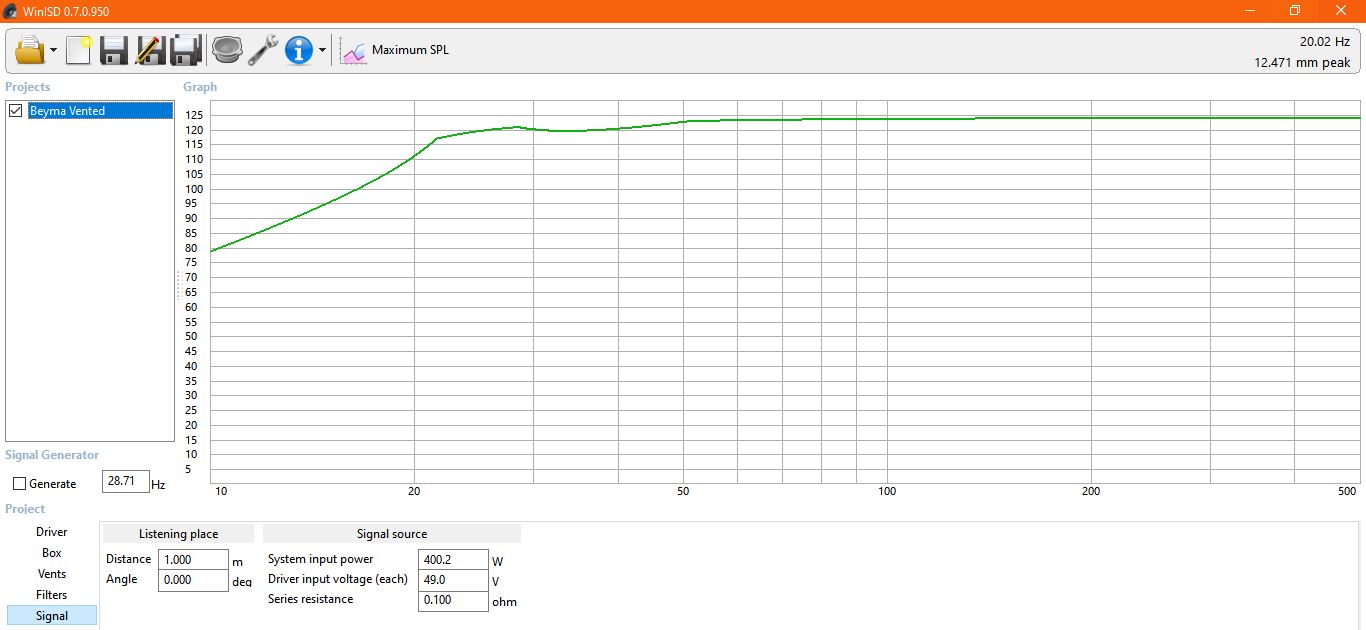Screen dimensions: 1366x630
Task: Create a new project
Action: click(79, 50)
